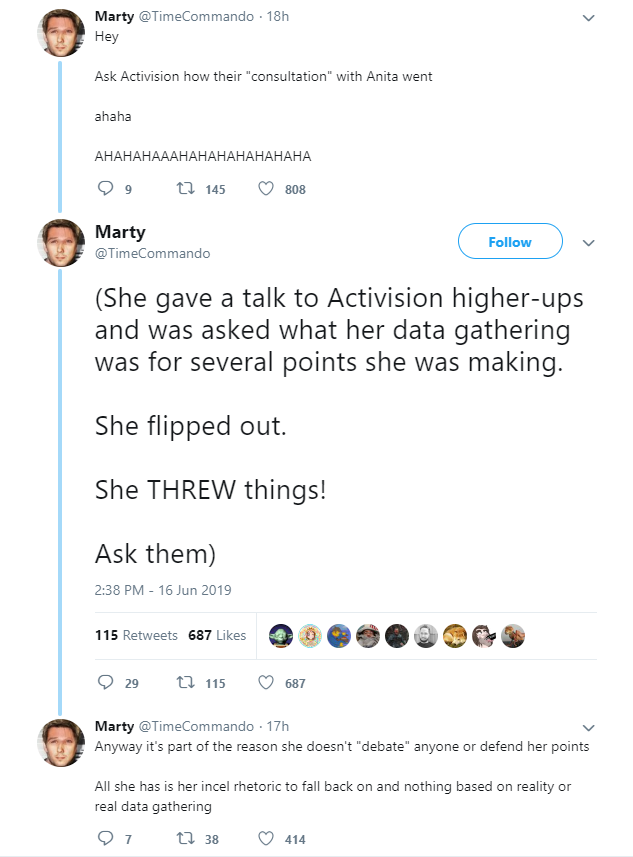Click reply icon on the first tweet
This screenshot has width=633, height=857.
click(105, 189)
